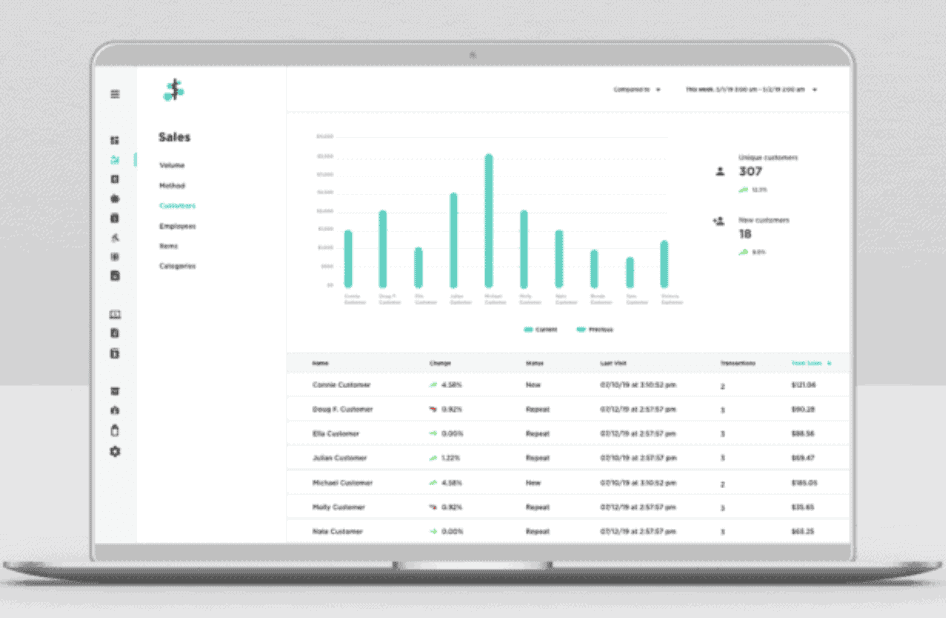
Task: Toggle sort direction on Total Sales column
Action: pyautogui.click(x=828, y=363)
